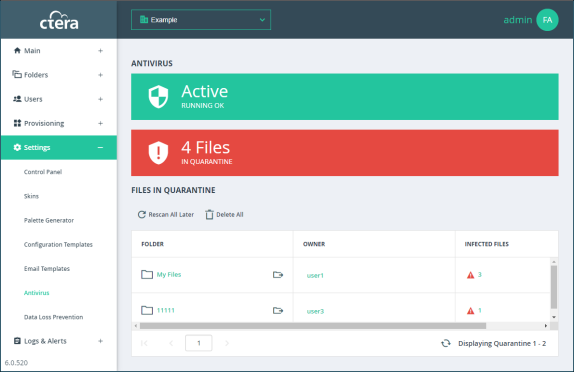The height and width of the screenshot is (372, 574).
Task: Expand the Logs & Alerts section
Action: pos(100,341)
